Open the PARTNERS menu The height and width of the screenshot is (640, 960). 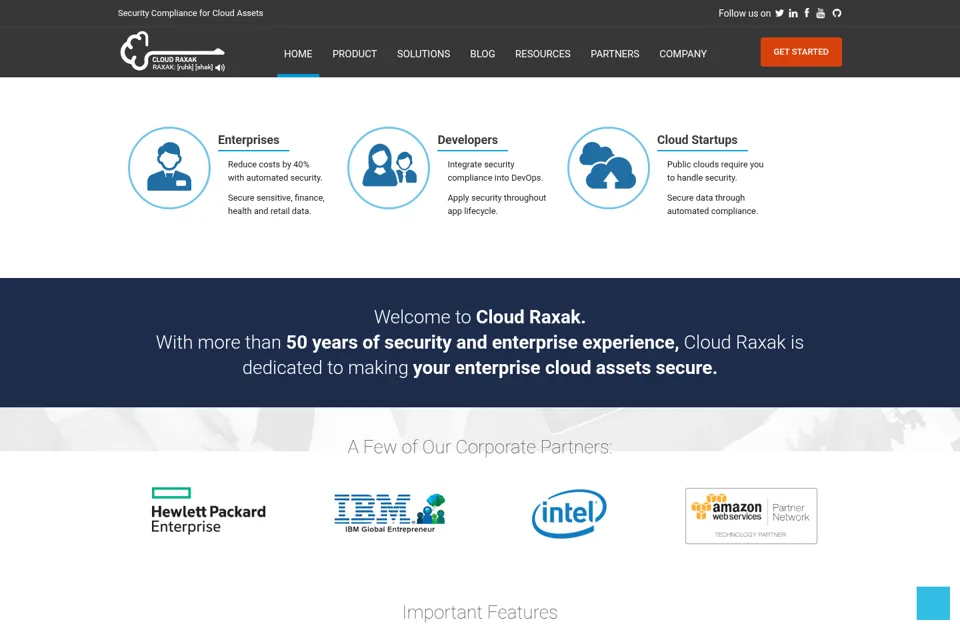coord(615,54)
